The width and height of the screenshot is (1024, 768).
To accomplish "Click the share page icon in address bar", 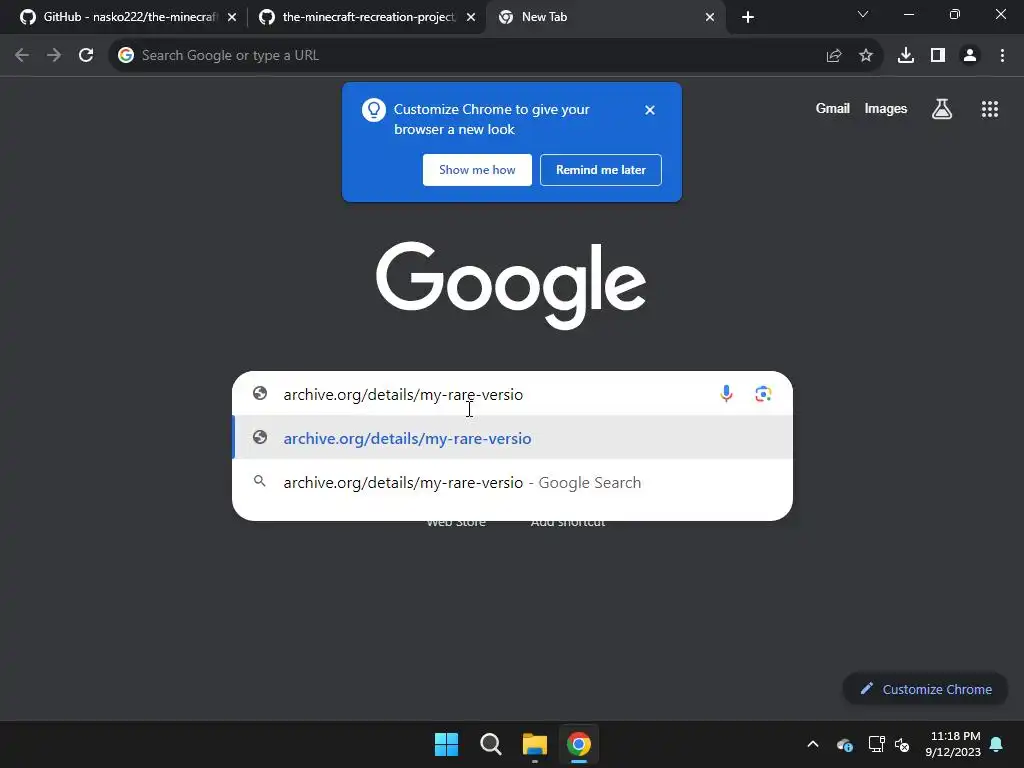I will point(834,56).
